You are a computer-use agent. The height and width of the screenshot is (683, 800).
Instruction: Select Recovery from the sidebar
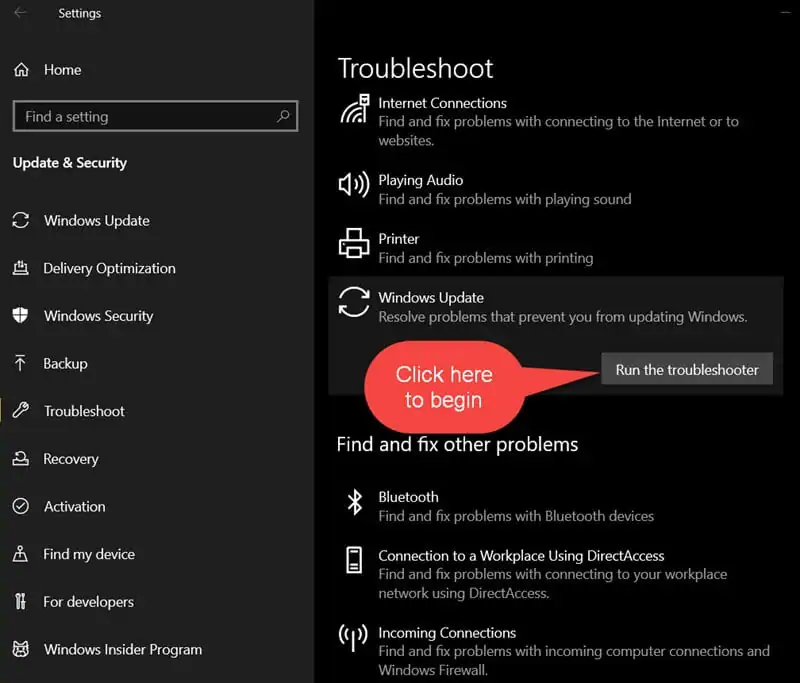click(x=71, y=459)
